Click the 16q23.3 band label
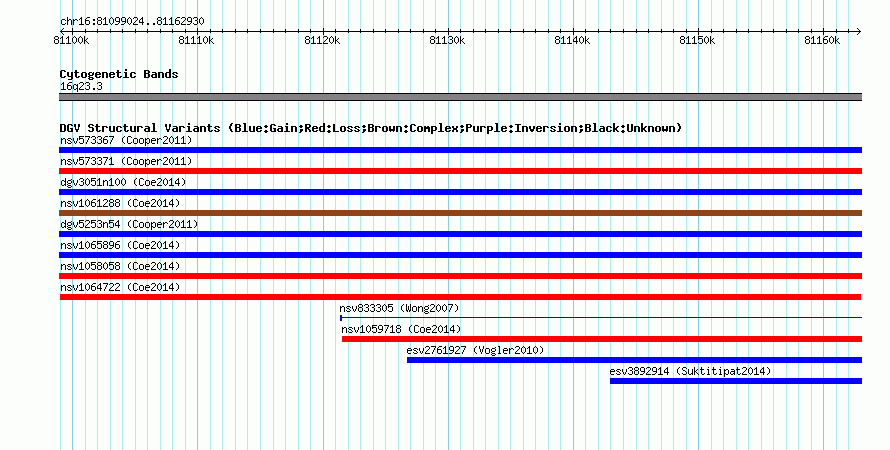Viewport: 890px width, 450px height. (81, 86)
